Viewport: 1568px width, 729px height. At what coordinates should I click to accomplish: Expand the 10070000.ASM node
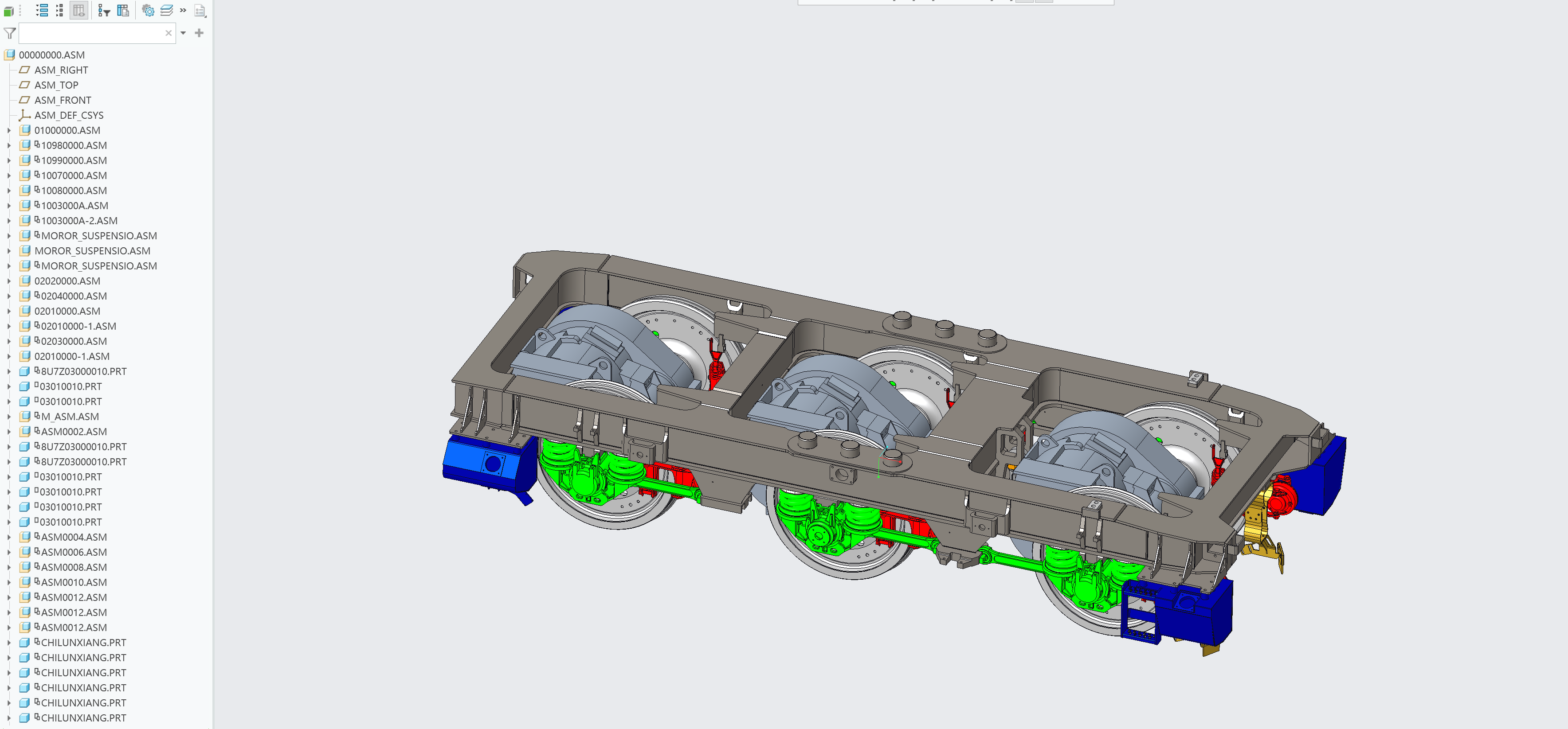[8, 175]
